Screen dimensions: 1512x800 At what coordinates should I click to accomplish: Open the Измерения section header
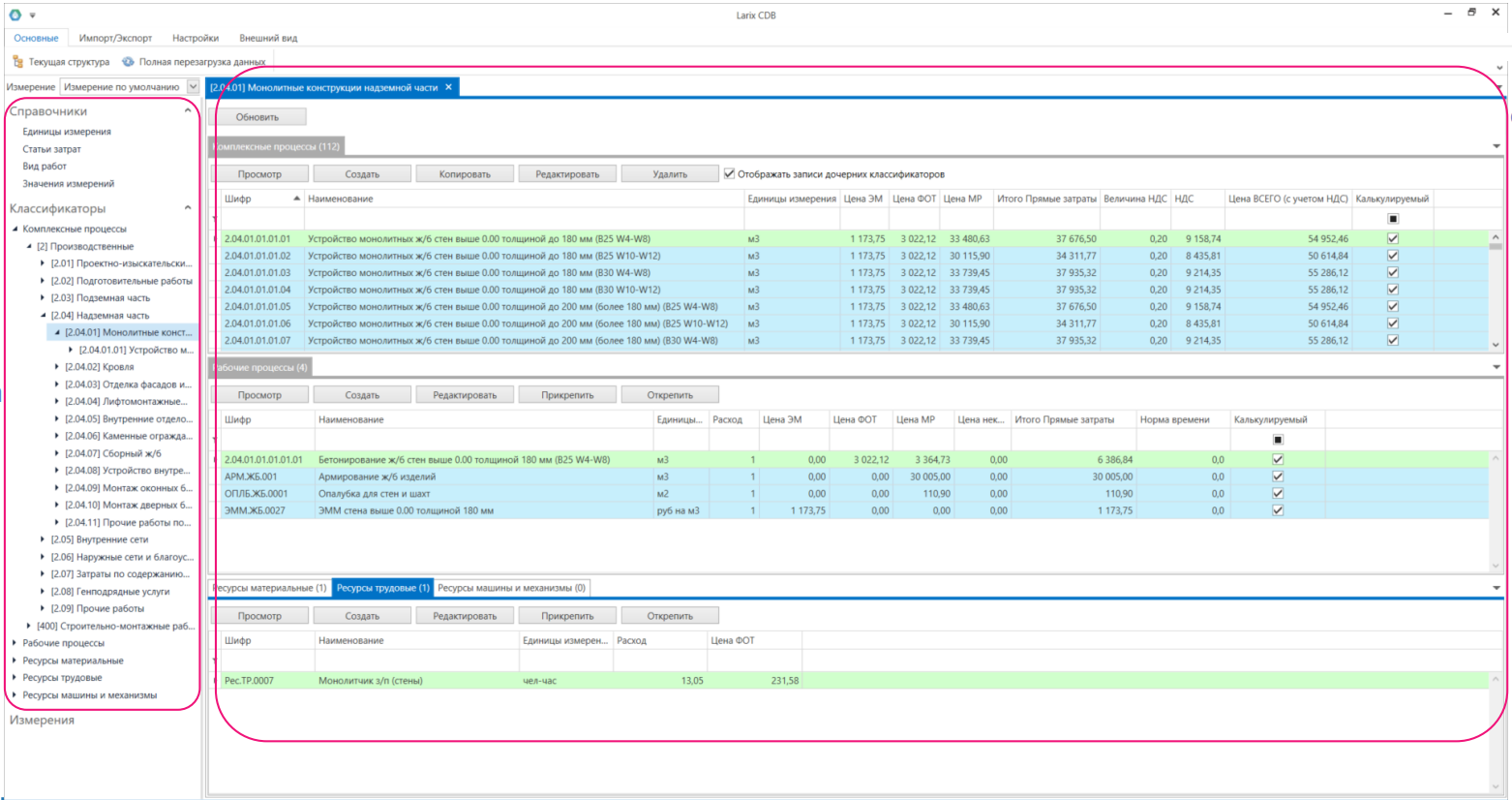(x=42, y=720)
